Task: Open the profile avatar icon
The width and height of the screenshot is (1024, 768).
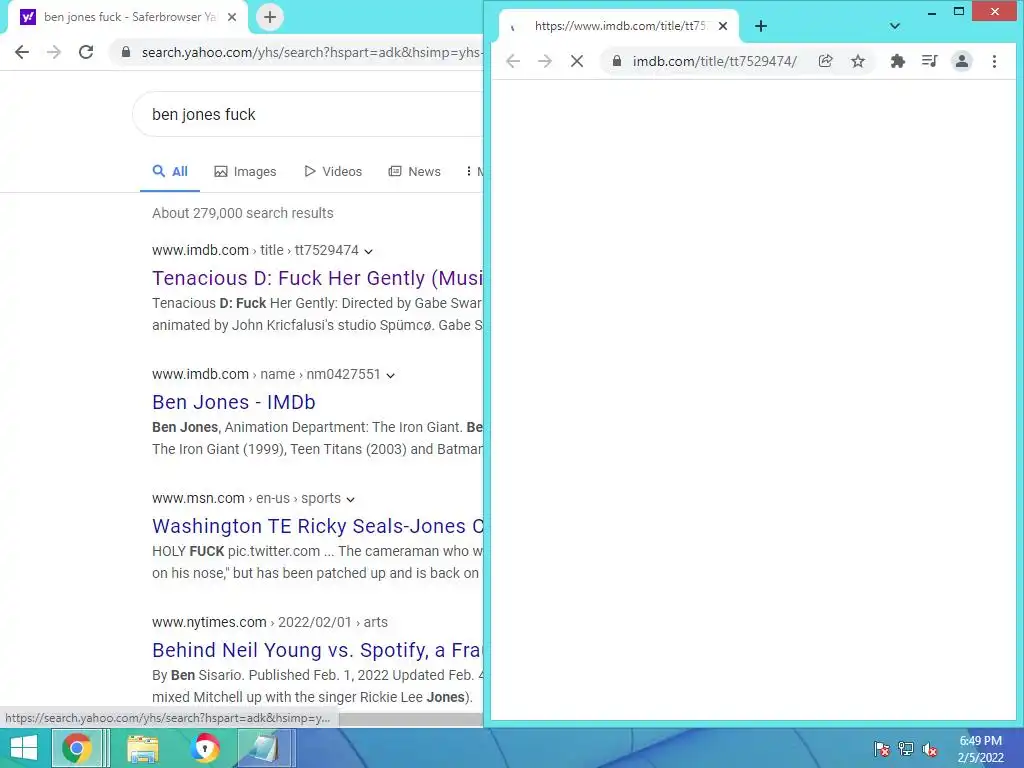Action: pos(962,61)
